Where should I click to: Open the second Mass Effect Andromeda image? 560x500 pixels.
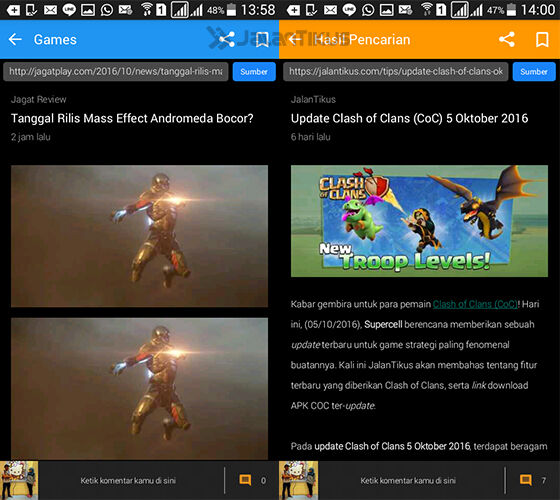click(x=139, y=389)
